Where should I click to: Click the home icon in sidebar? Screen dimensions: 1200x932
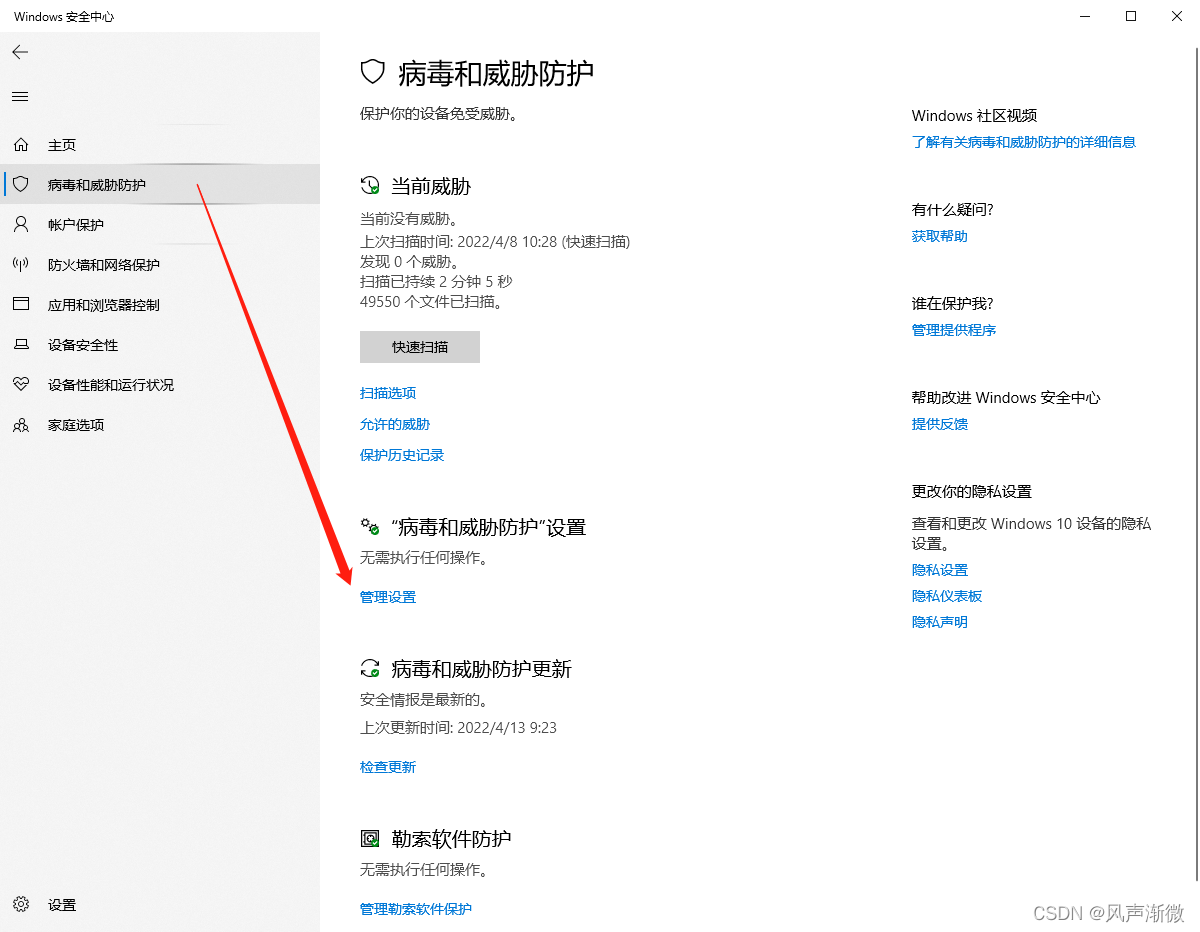coord(21,145)
